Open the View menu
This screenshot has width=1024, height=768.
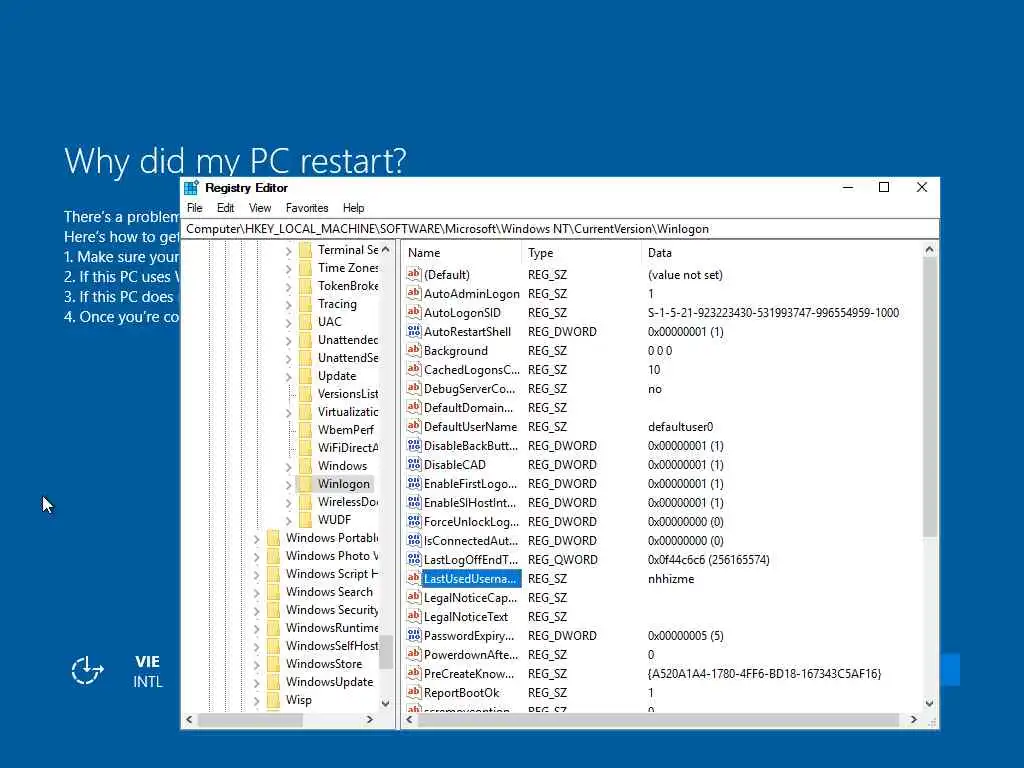(259, 208)
